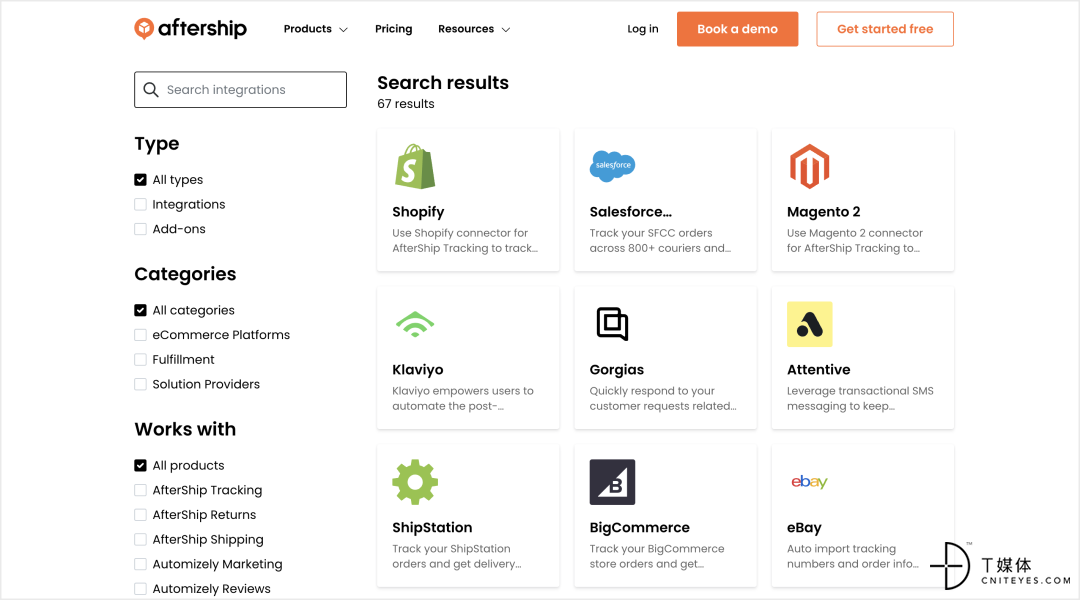
Task: Uncheck the All categories checkbox
Action: pos(141,310)
